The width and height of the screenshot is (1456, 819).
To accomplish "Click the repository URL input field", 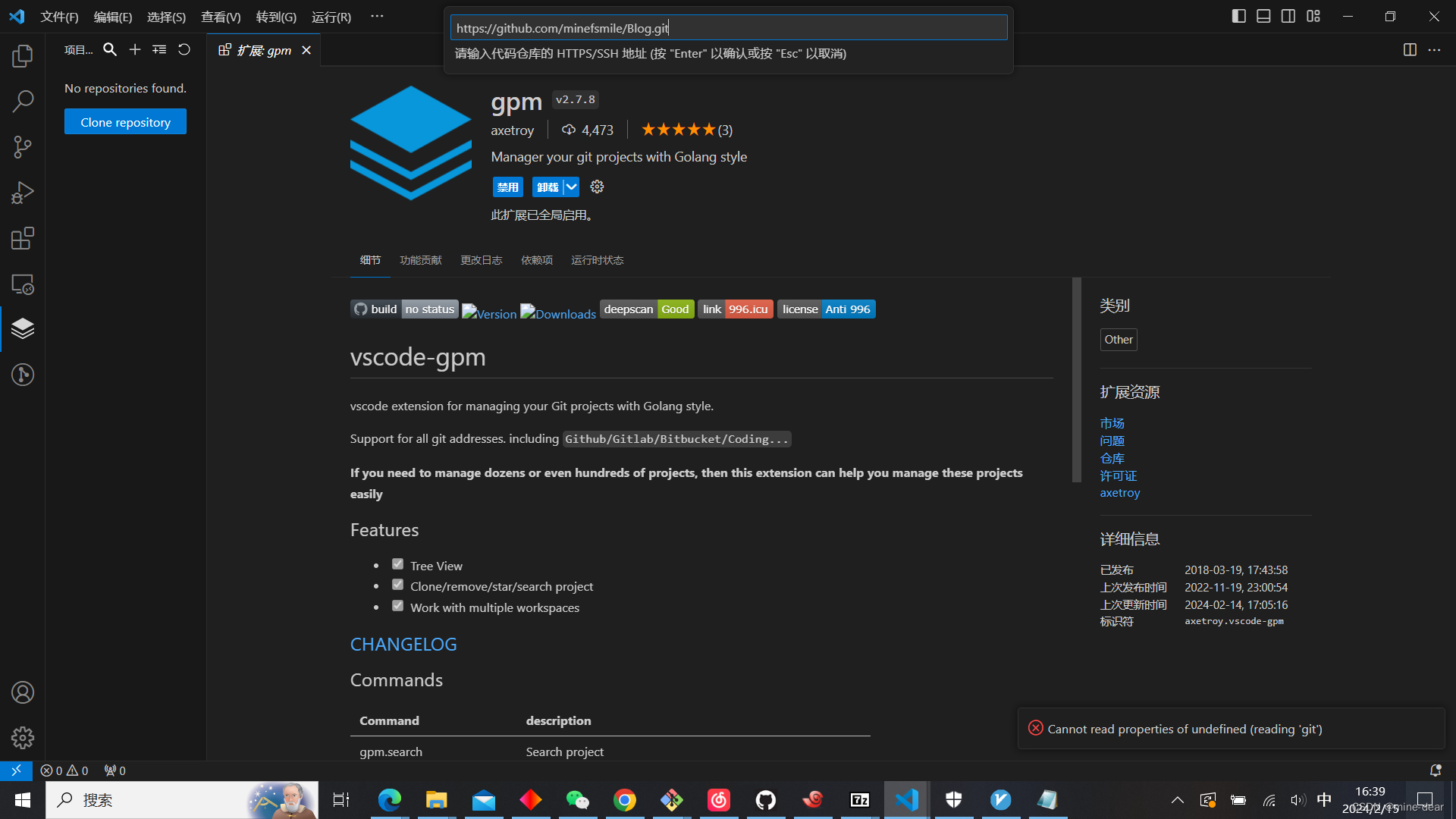I will pos(728,28).
